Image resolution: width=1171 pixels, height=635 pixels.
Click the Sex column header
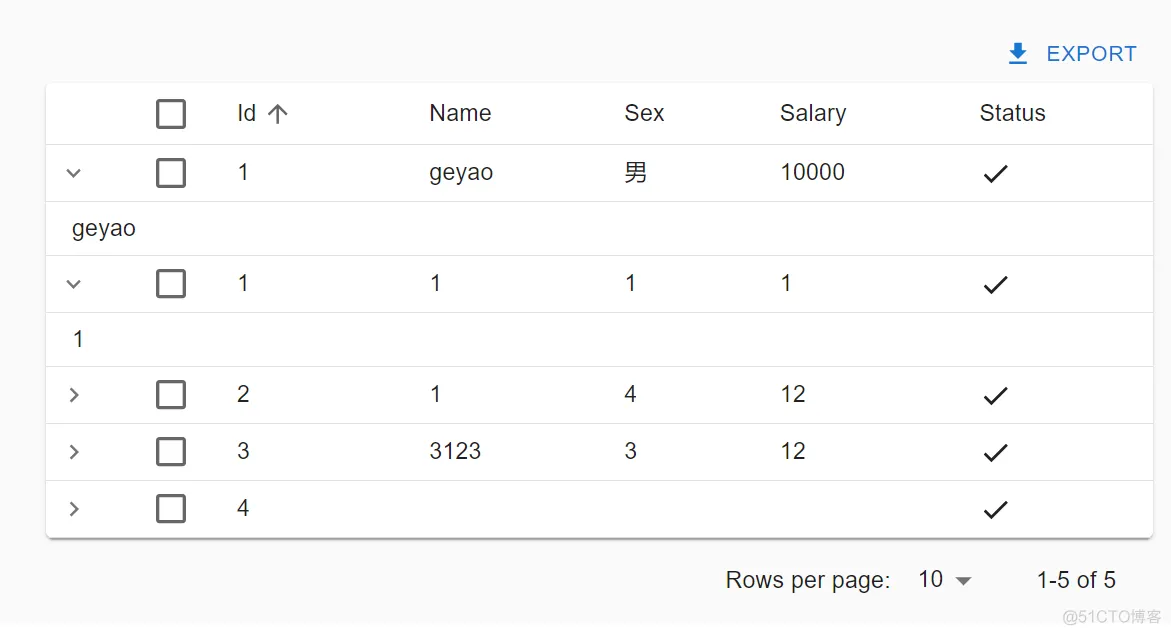click(x=644, y=114)
